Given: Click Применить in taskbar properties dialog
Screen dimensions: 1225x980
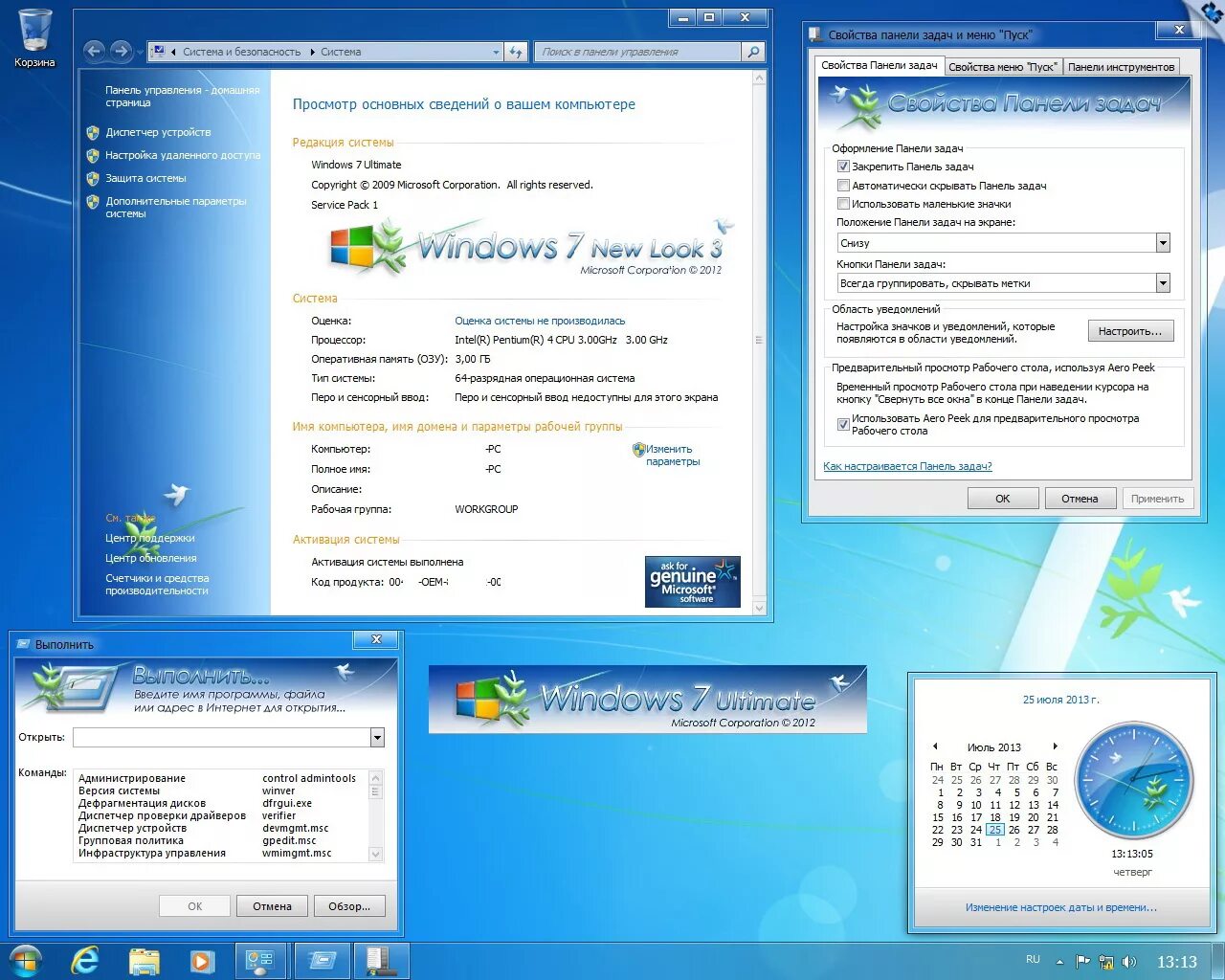Looking at the screenshot, I should (x=1157, y=499).
